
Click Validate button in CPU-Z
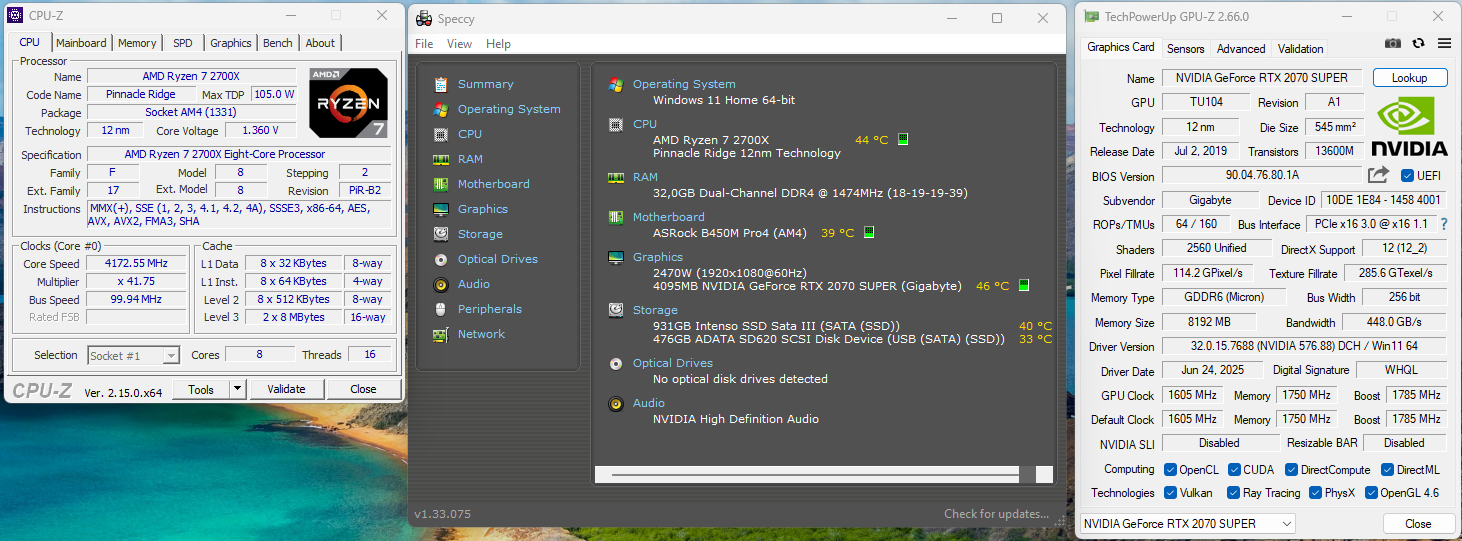286,389
